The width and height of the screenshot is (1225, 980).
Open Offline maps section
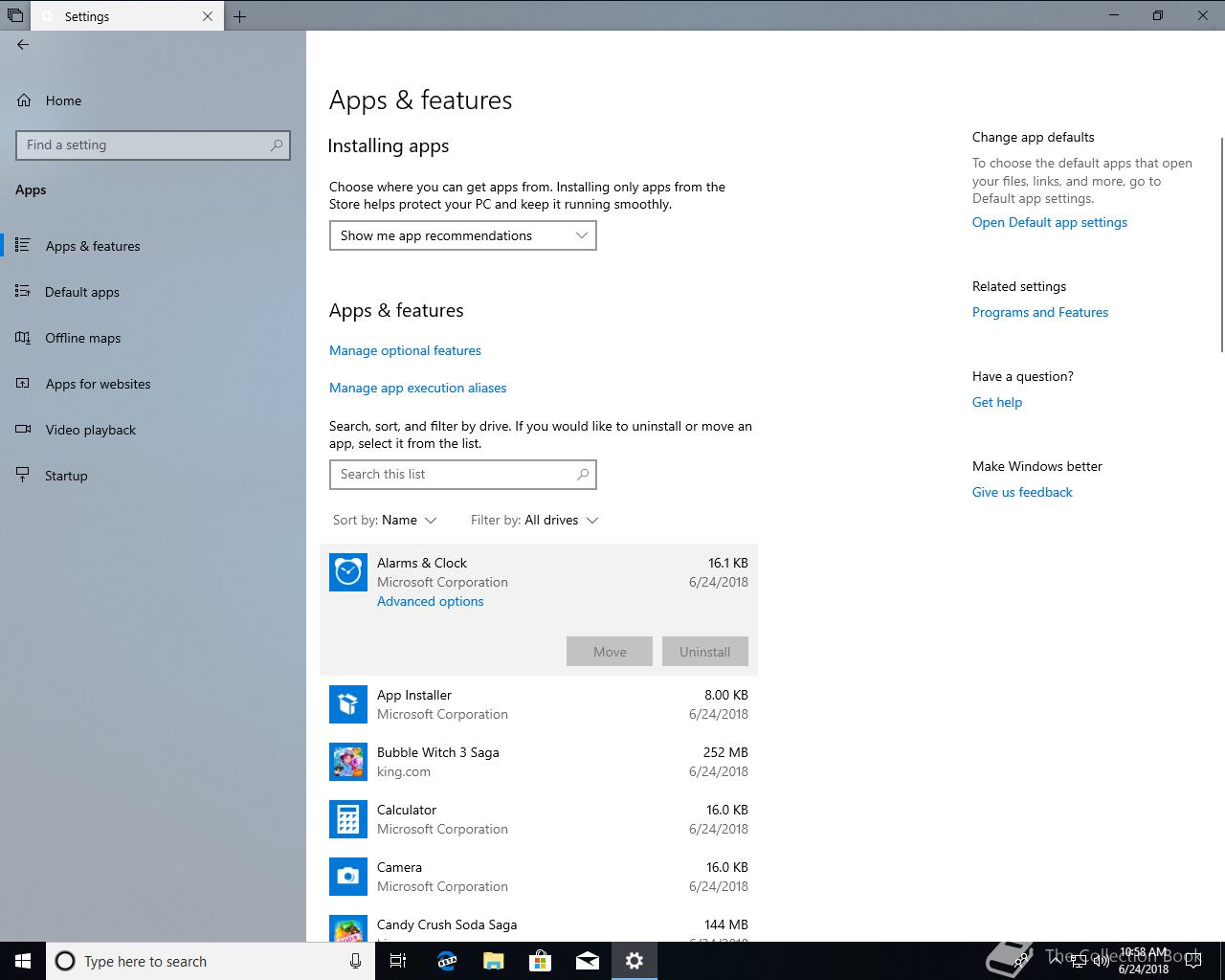82,338
